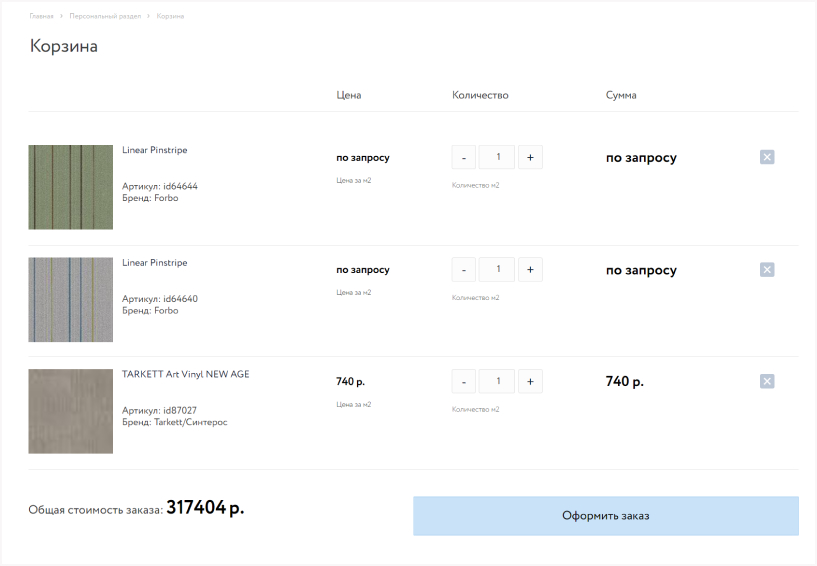Delete TARKETT Art Vinyl NEW AGE item
The height and width of the screenshot is (566, 817).
pyautogui.click(x=767, y=381)
